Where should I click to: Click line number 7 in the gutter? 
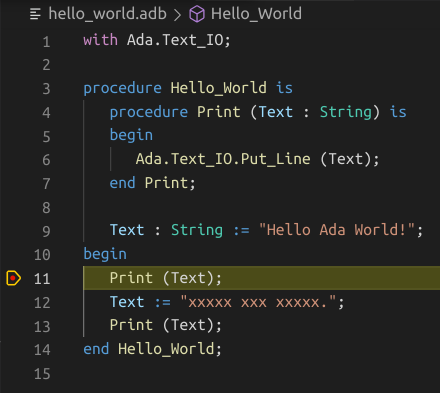click(x=46, y=184)
